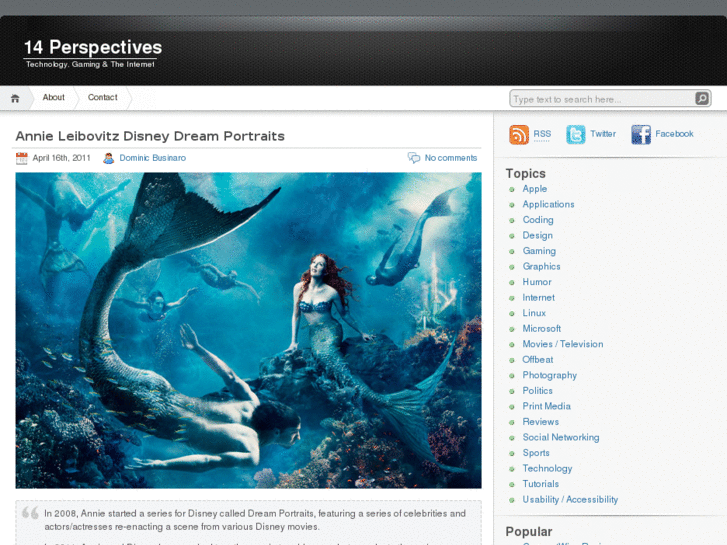Click the RSS text link
This screenshot has height=545, width=727.
pos(542,134)
